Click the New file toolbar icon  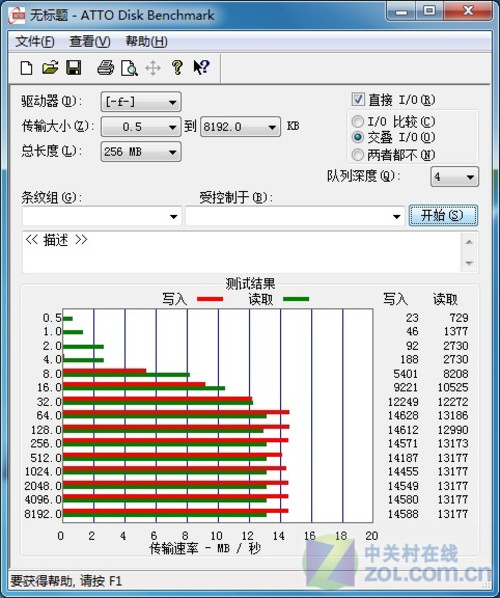(26, 68)
